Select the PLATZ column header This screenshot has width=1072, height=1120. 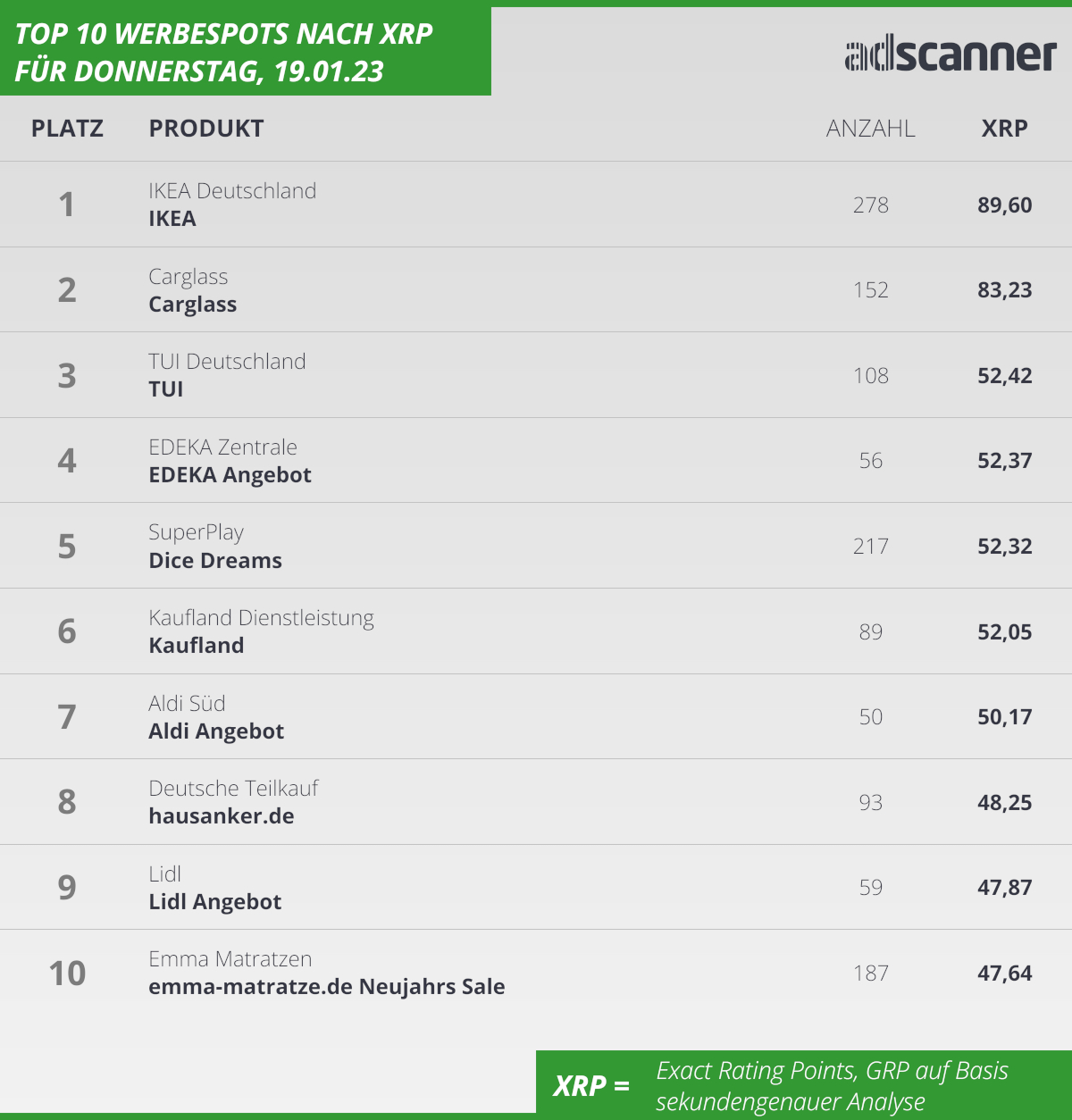(x=67, y=129)
